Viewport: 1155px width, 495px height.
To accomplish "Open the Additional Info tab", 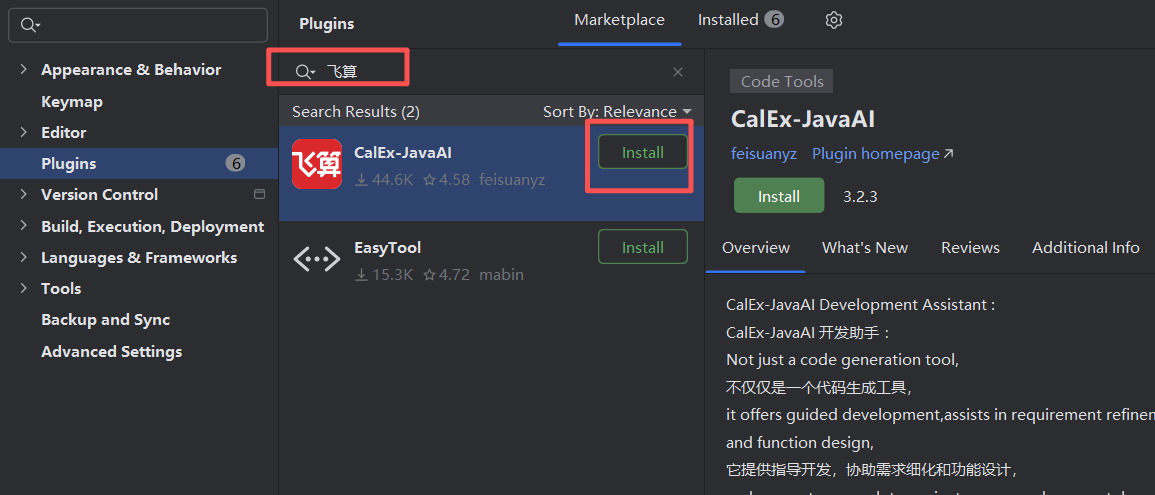I will [1086, 248].
